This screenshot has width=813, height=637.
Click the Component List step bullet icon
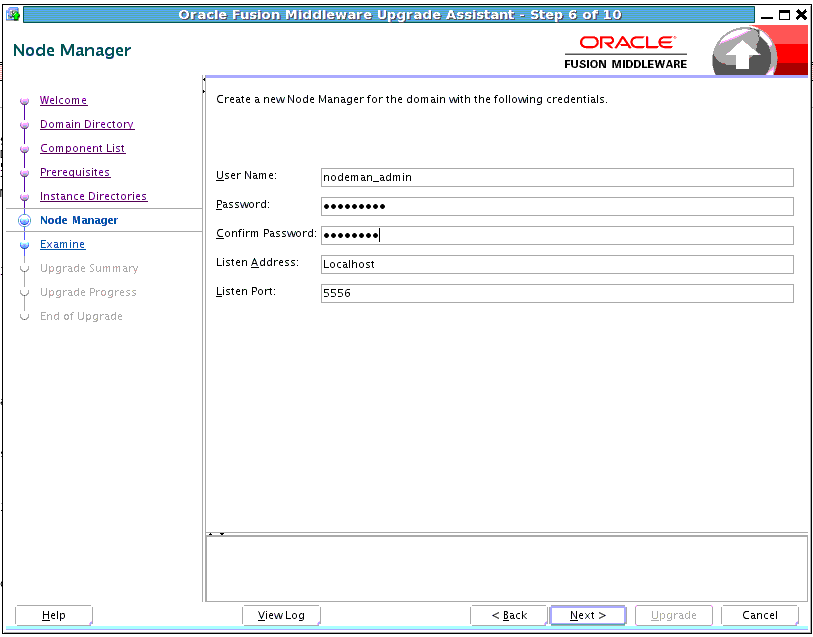click(x=24, y=149)
